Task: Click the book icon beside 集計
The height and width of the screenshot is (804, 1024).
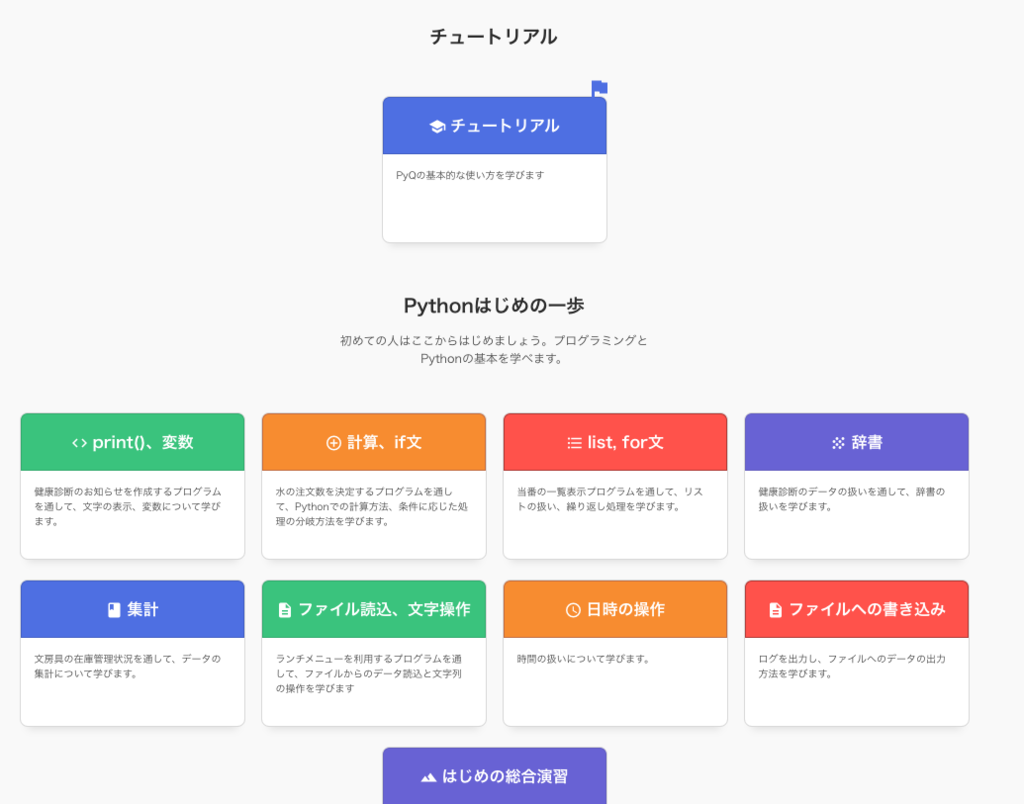Action: coord(114,610)
